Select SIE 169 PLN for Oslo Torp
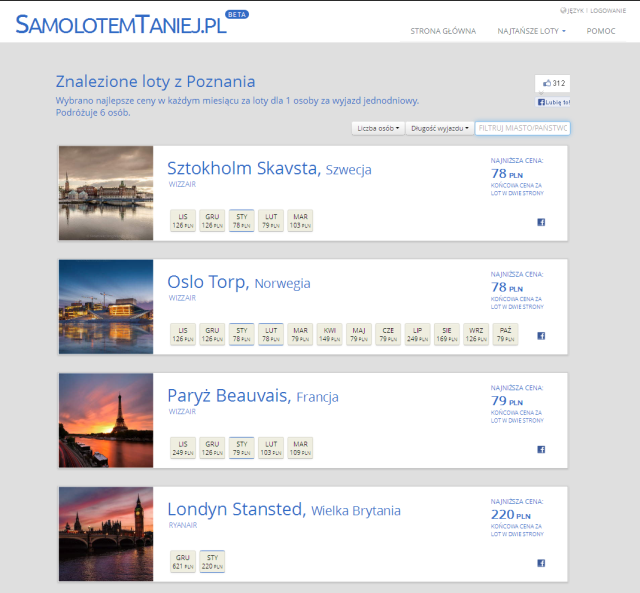This screenshot has width=640, height=593. coord(447,334)
